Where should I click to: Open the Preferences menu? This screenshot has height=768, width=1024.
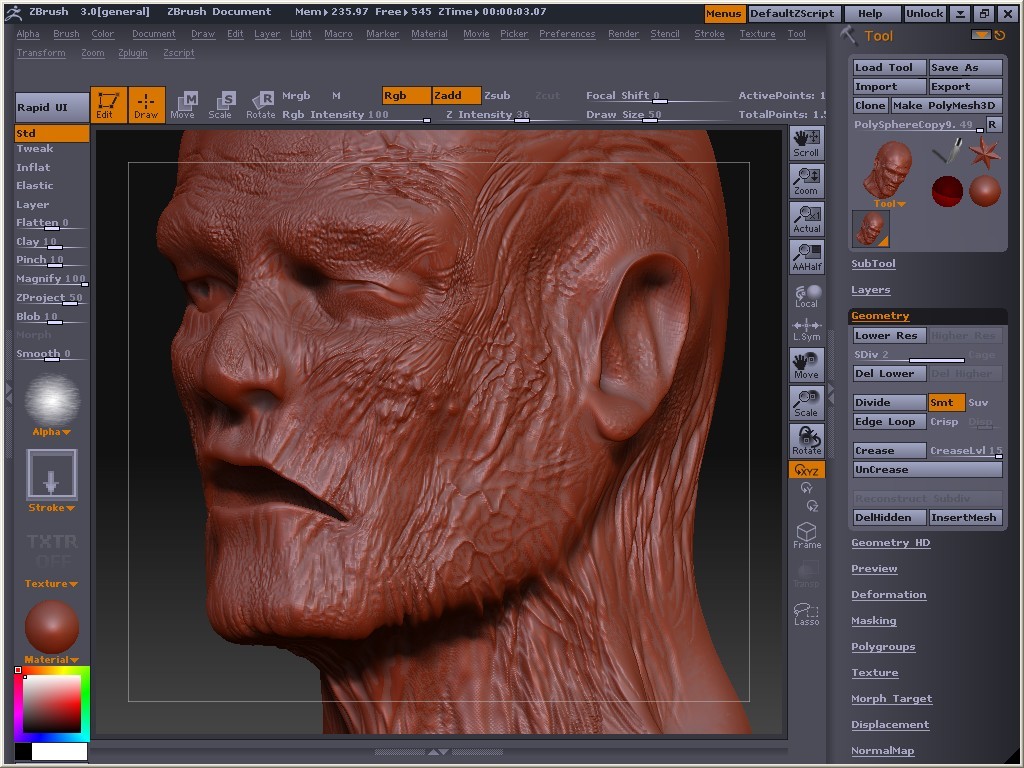click(567, 34)
